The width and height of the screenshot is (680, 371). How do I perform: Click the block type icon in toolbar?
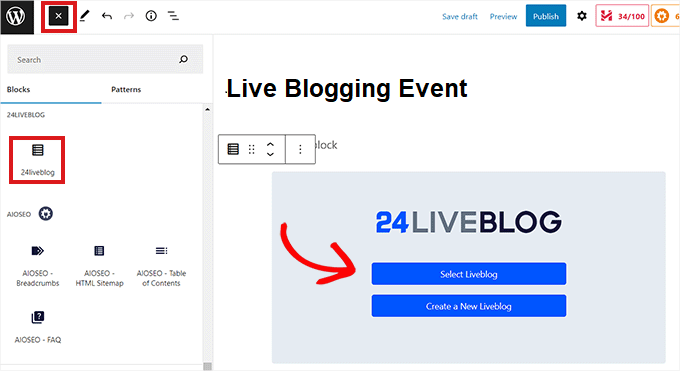233,149
